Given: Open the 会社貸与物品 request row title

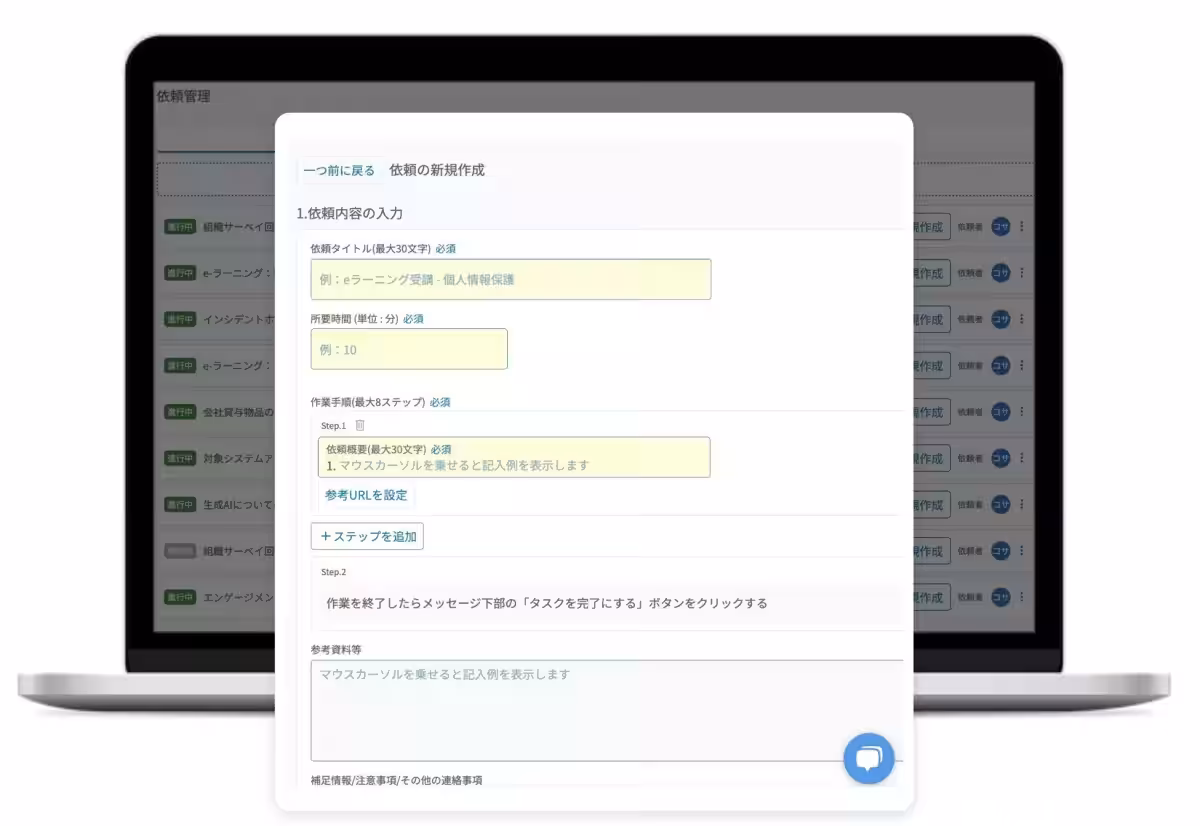Looking at the screenshot, I should pyautogui.click(x=238, y=411).
